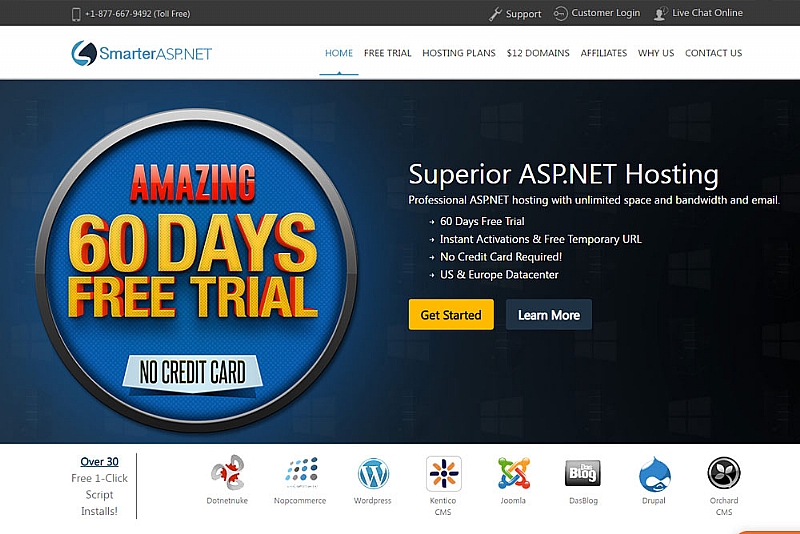This screenshot has height=534, width=800.
Task: Click the SmarterASP.NET logo
Action: pyautogui.click(x=141, y=53)
